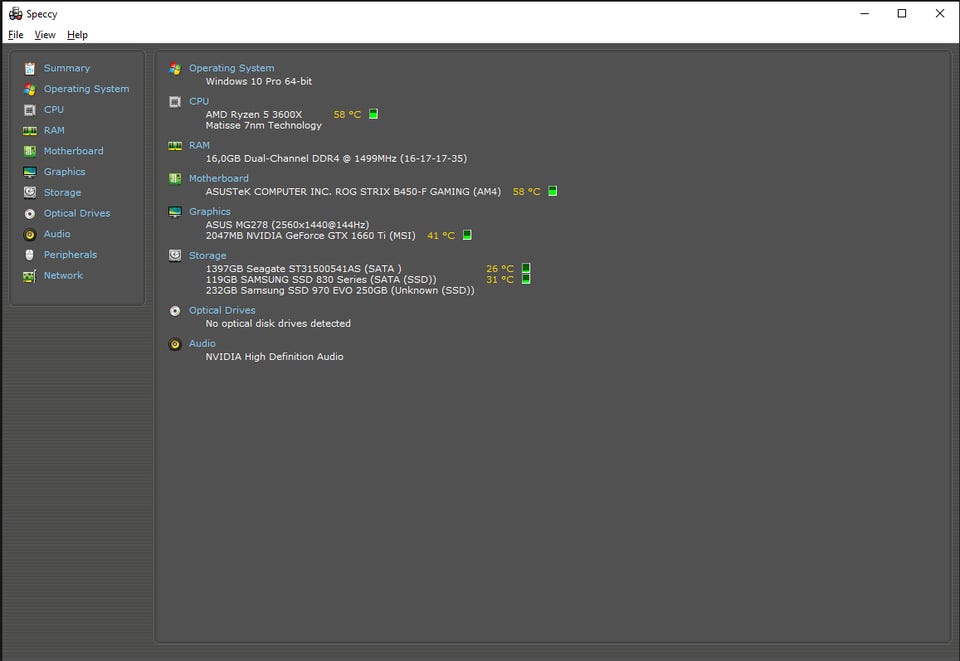The height and width of the screenshot is (661, 960).
Task: Click the Seagate ST31500541AS drive line
Action: [x=304, y=269]
